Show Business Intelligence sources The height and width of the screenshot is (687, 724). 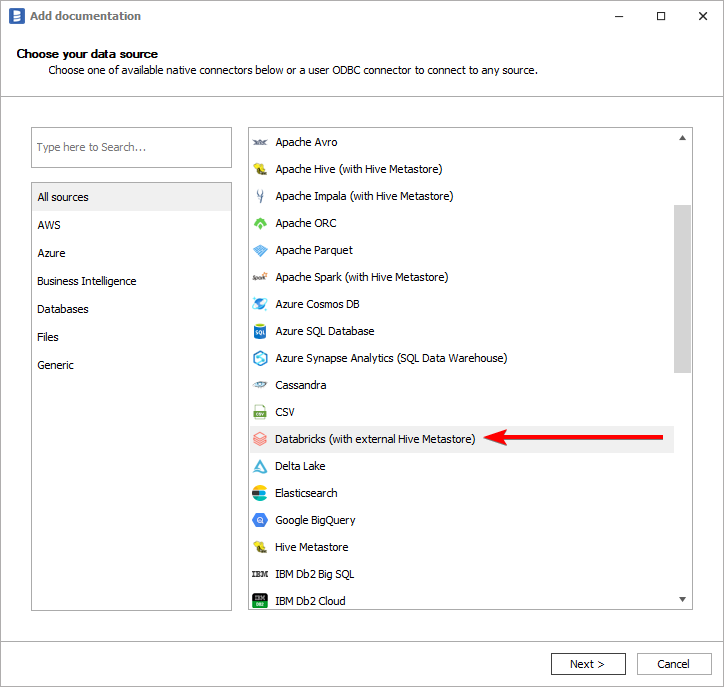[87, 281]
